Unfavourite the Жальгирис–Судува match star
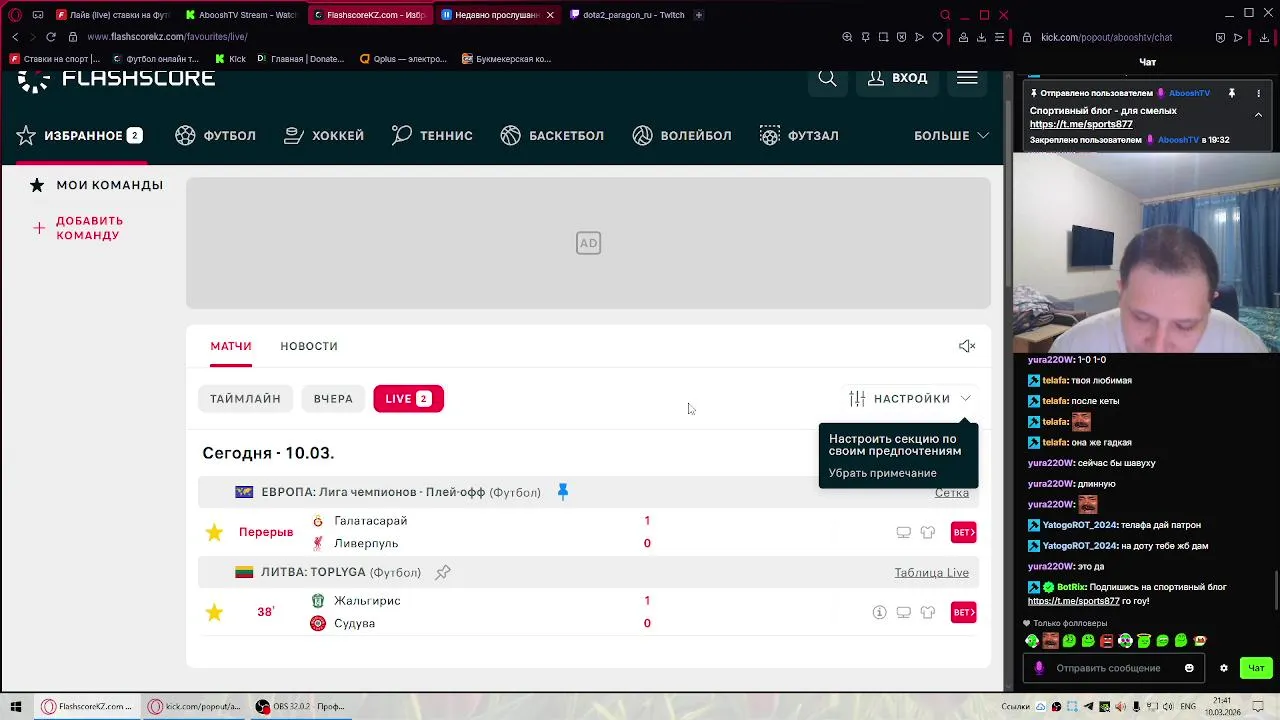Viewport: 1280px width, 720px height. click(x=214, y=612)
